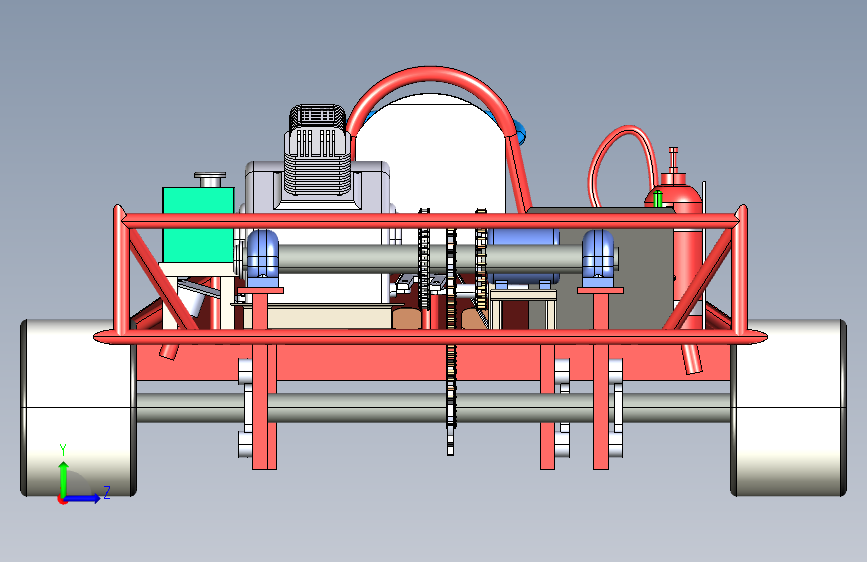Select the right blue bearing housing
The image size is (867, 562).
(x=598, y=258)
